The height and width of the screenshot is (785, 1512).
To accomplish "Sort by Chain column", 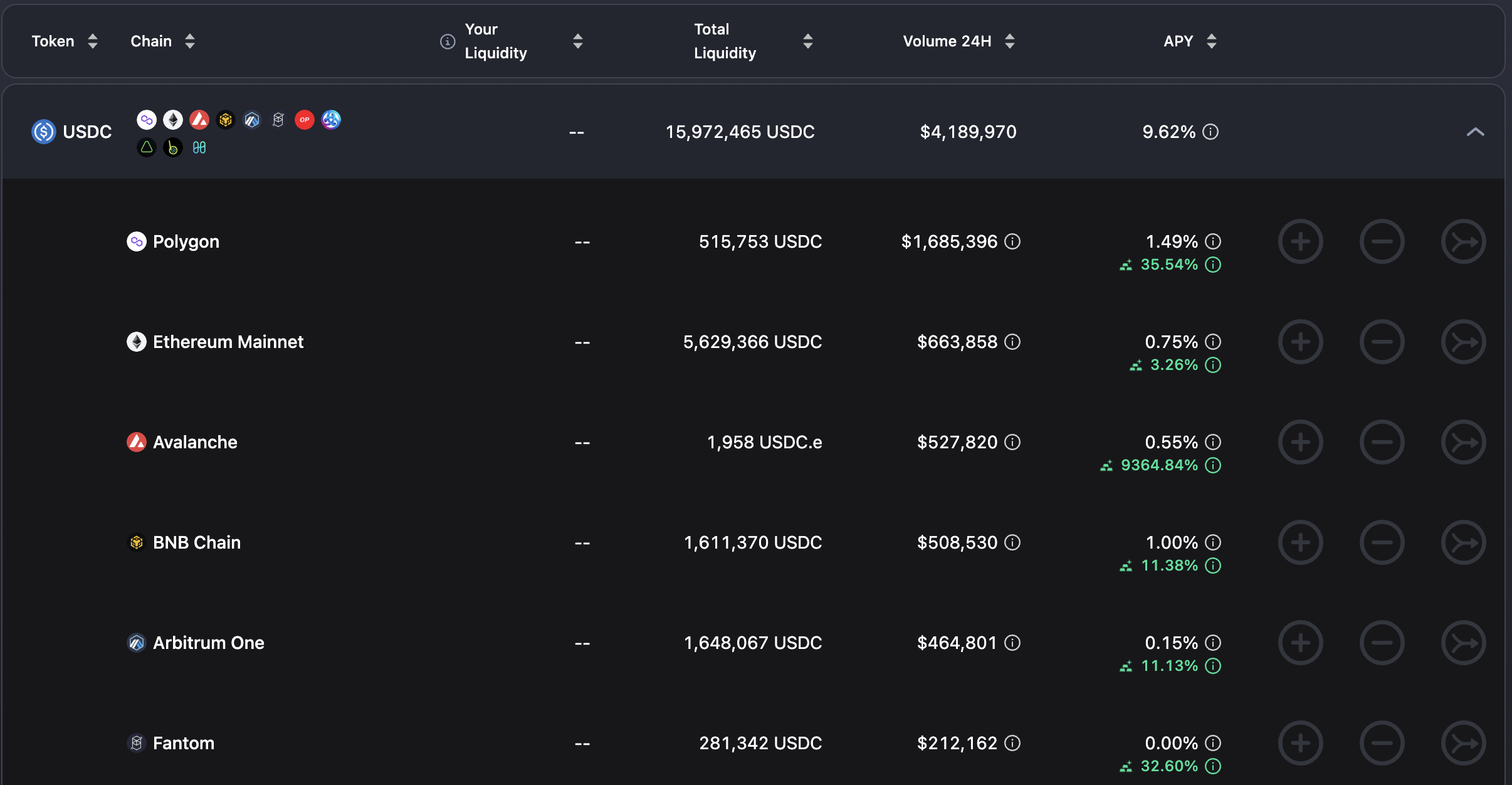I will (x=190, y=41).
